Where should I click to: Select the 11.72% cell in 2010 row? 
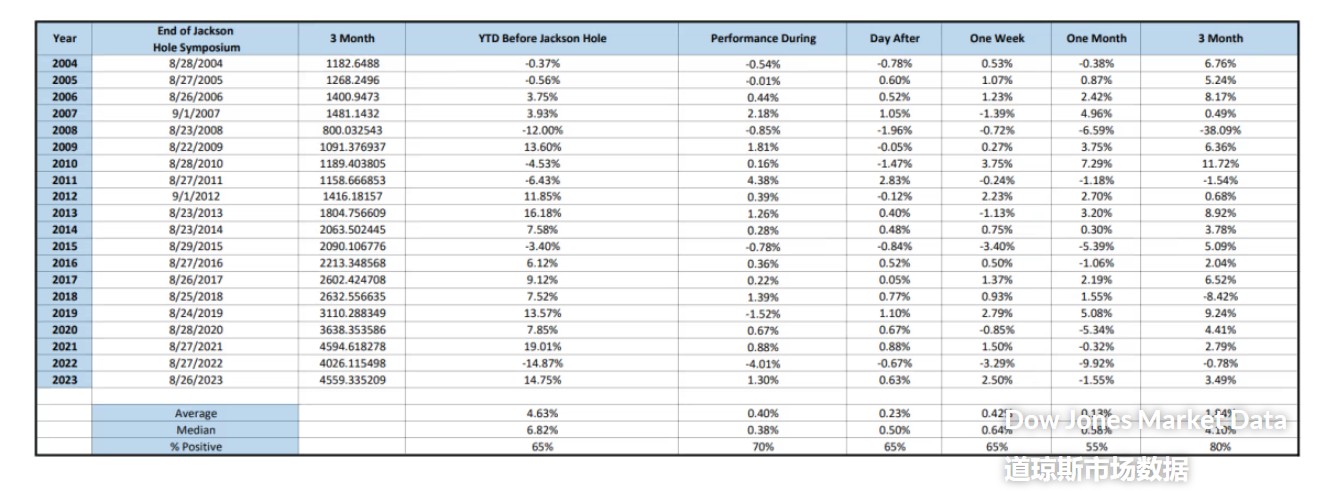click(x=1220, y=163)
